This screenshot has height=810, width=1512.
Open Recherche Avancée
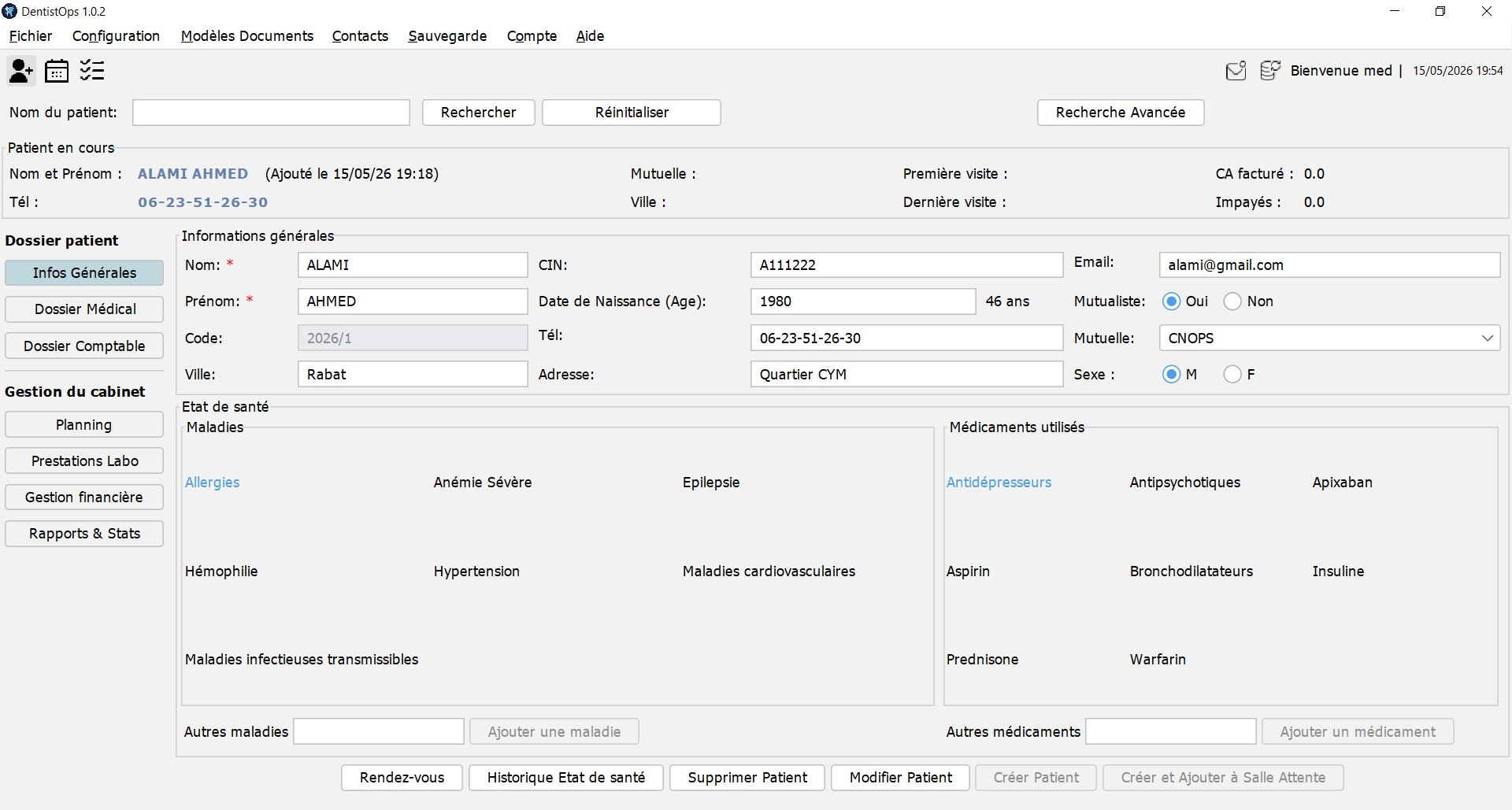[1121, 113]
